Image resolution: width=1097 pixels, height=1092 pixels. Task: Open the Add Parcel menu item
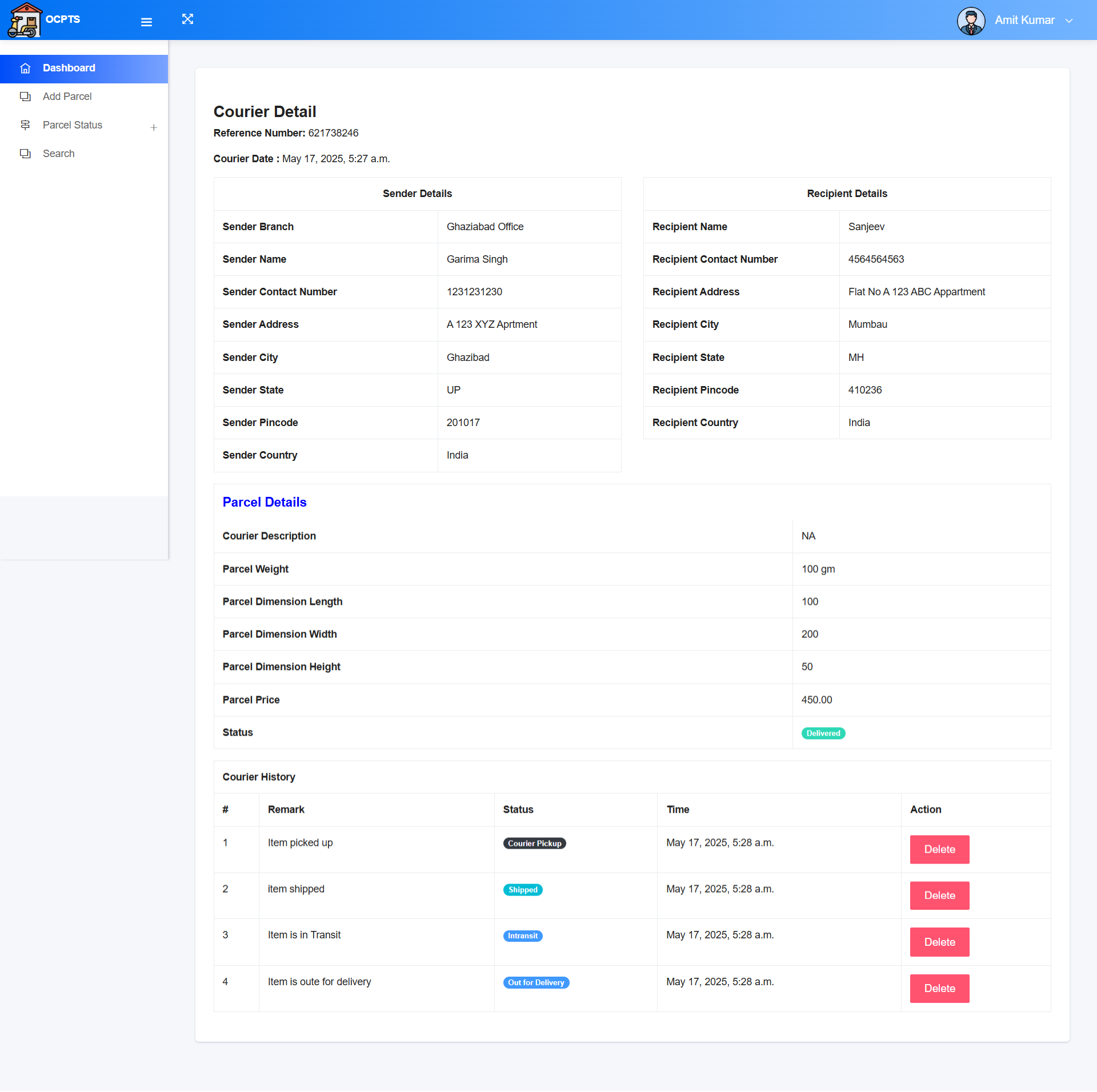pyautogui.click(x=84, y=97)
